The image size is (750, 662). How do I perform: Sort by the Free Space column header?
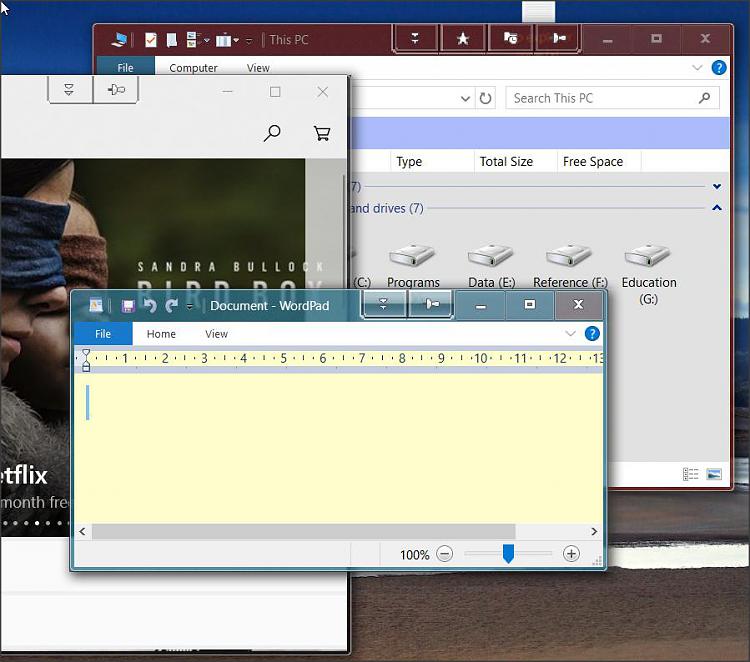[x=599, y=162]
